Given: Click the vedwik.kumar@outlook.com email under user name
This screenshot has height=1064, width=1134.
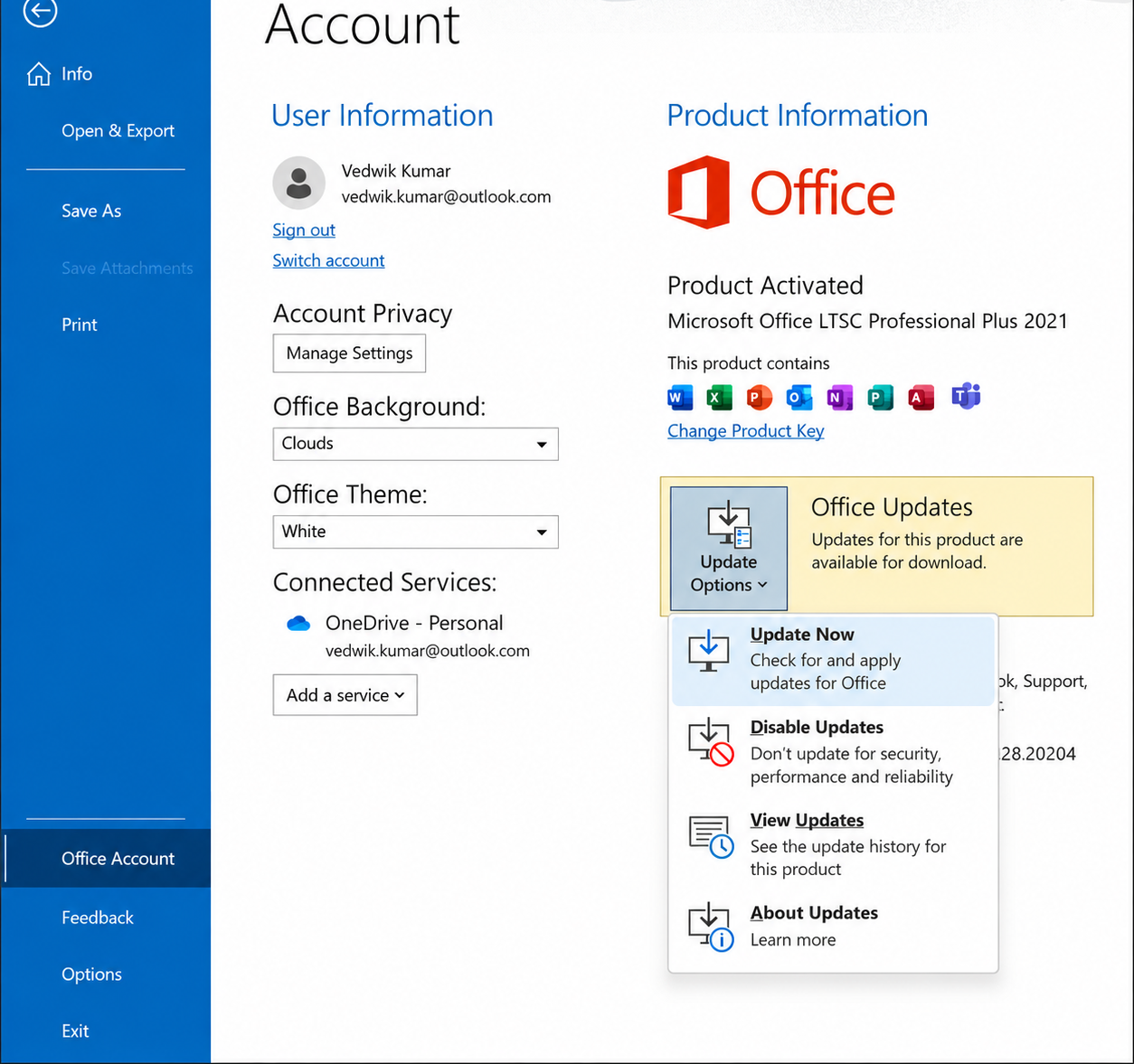Looking at the screenshot, I should 446,197.
